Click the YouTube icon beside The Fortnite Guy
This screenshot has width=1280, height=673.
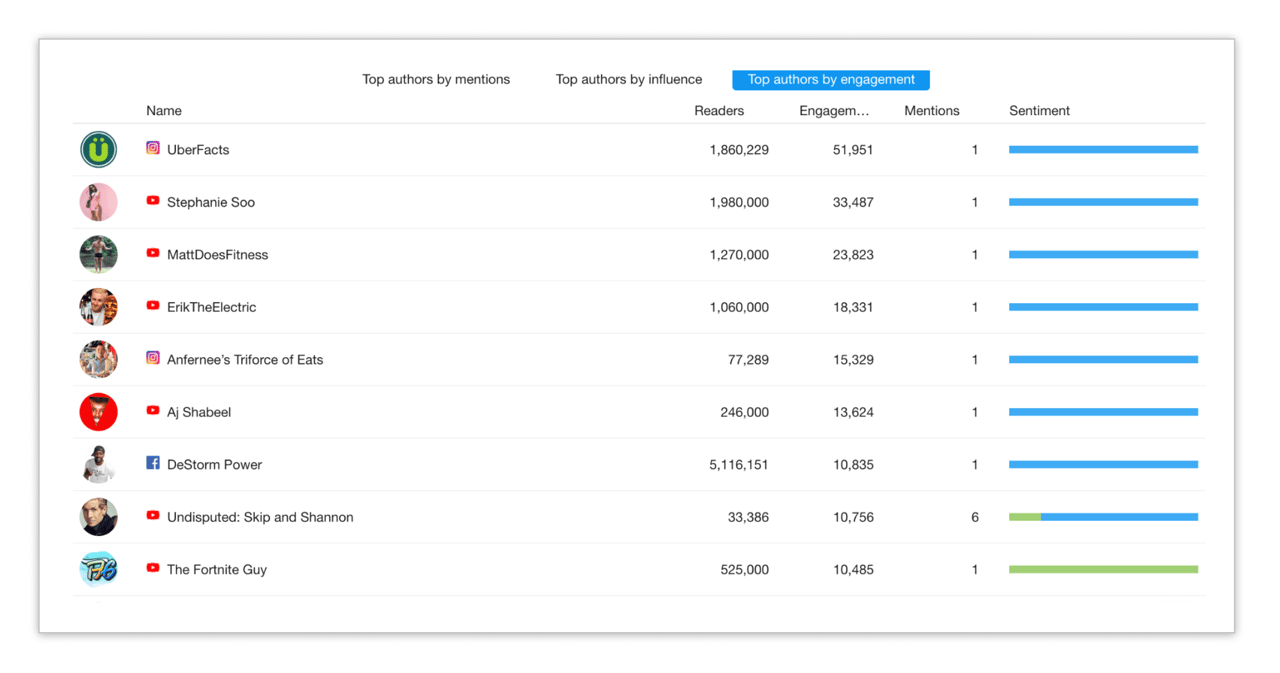(x=153, y=568)
